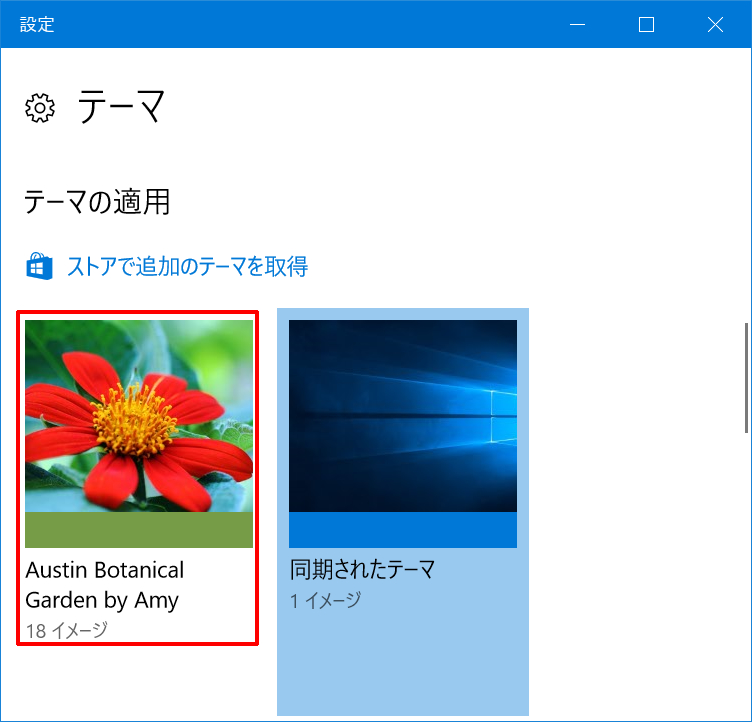Select the Austin Botanical Garden flower thumbnail

click(139, 416)
